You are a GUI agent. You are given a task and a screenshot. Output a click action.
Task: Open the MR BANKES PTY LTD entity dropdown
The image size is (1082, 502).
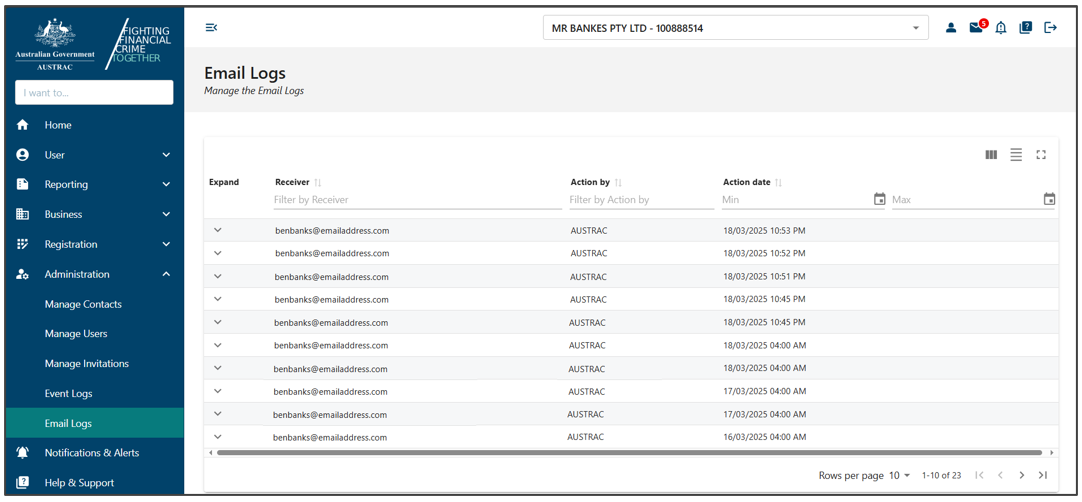(x=735, y=28)
